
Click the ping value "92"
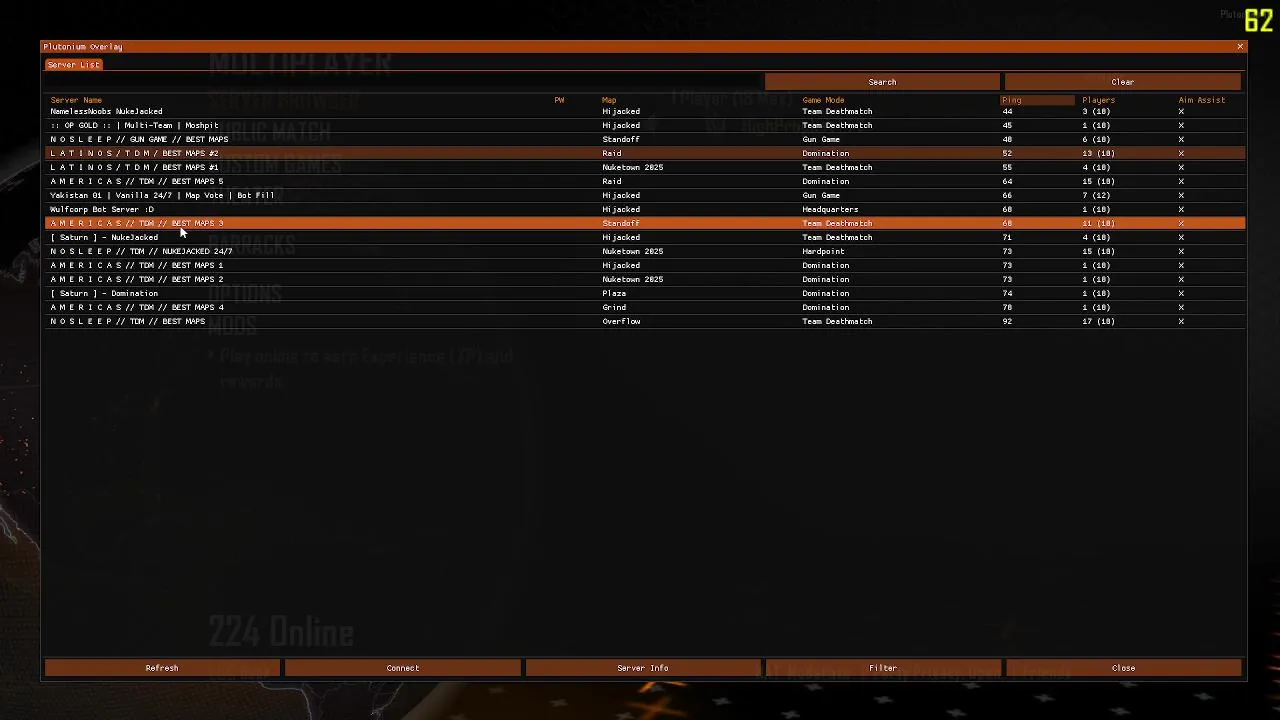1007,321
